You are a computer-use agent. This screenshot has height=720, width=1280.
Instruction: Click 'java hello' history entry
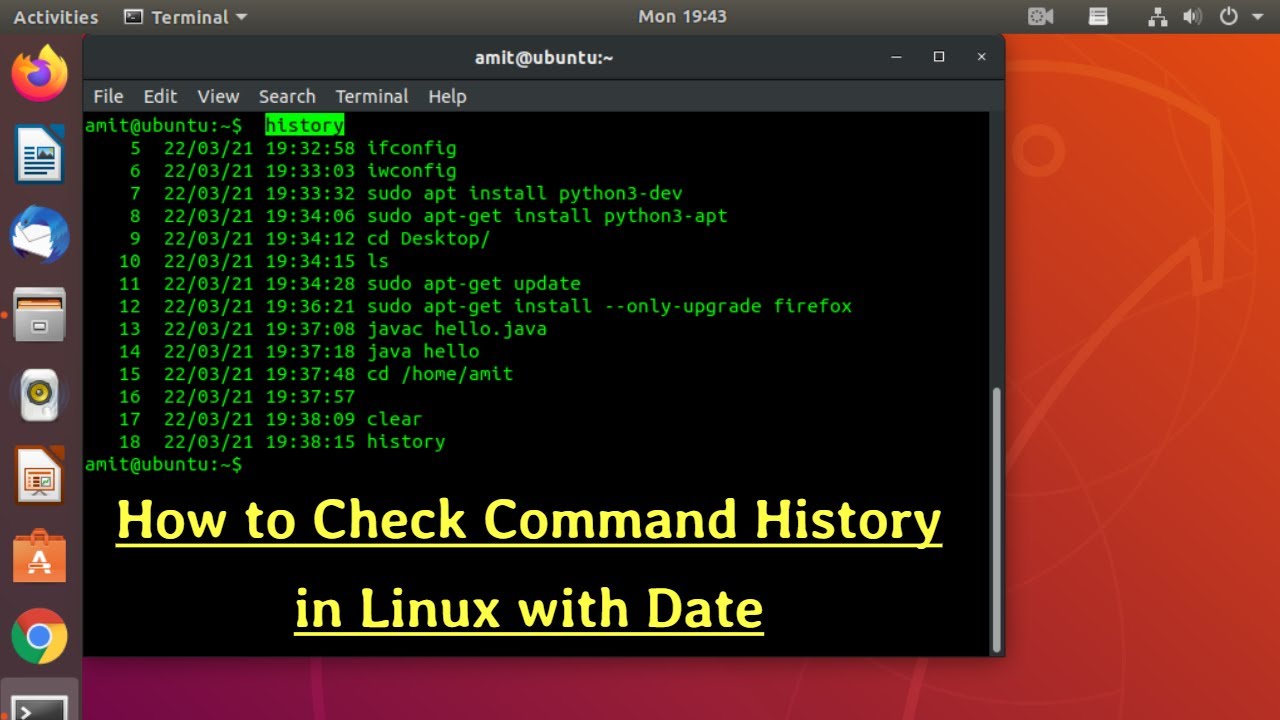click(423, 351)
